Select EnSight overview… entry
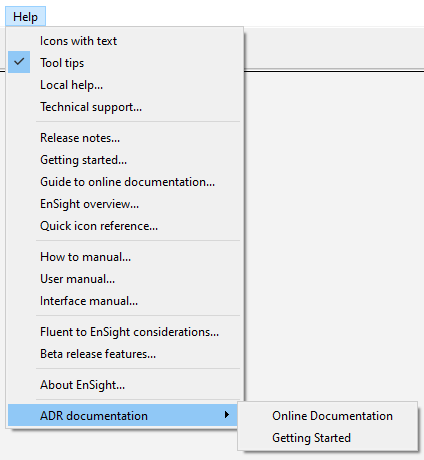Image resolution: width=424 pixels, height=460 pixels. tap(124, 204)
